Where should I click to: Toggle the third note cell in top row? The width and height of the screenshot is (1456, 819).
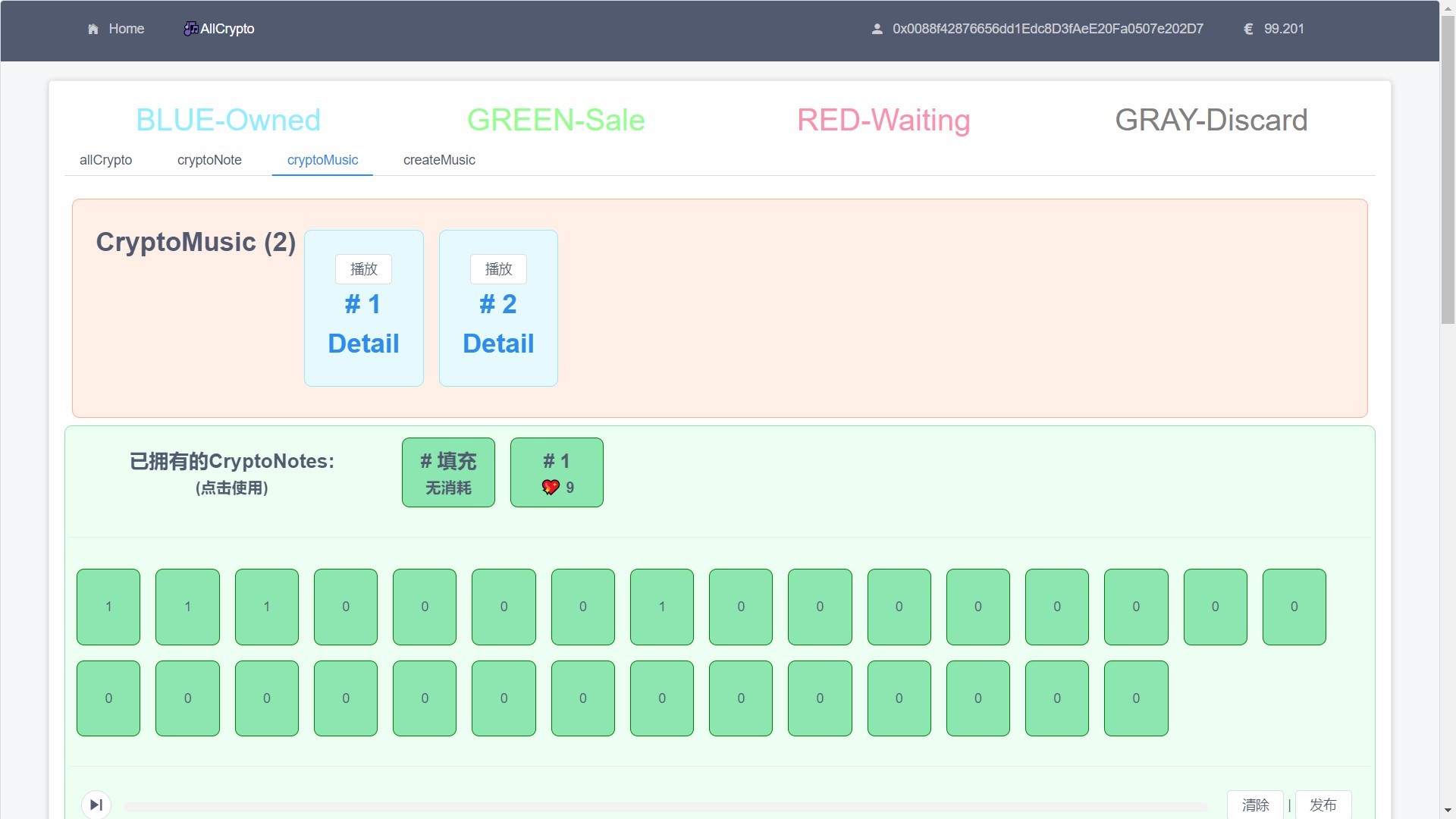click(x=267, y=607)
